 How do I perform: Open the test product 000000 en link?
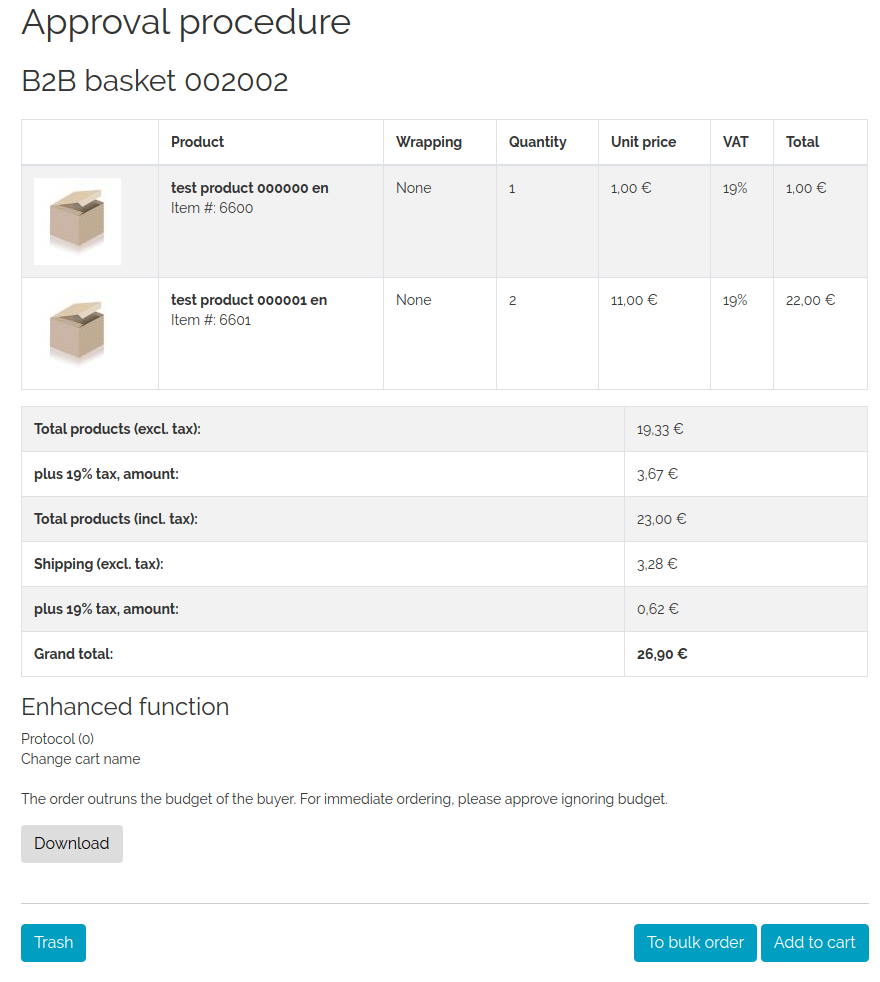coord(249,188)
